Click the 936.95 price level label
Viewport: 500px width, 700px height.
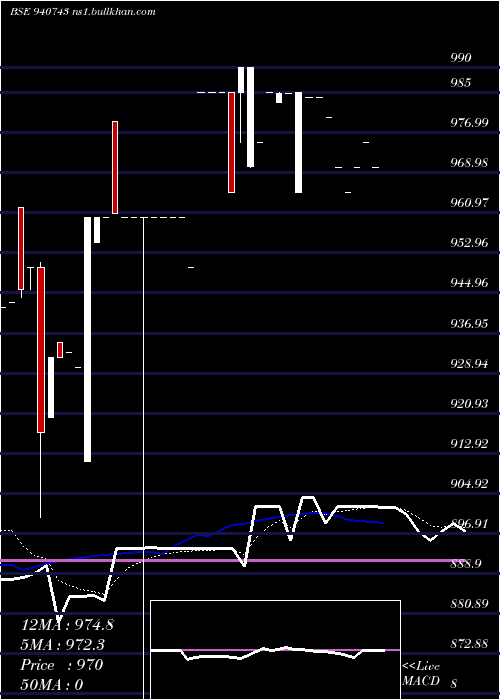coord(469,324)
